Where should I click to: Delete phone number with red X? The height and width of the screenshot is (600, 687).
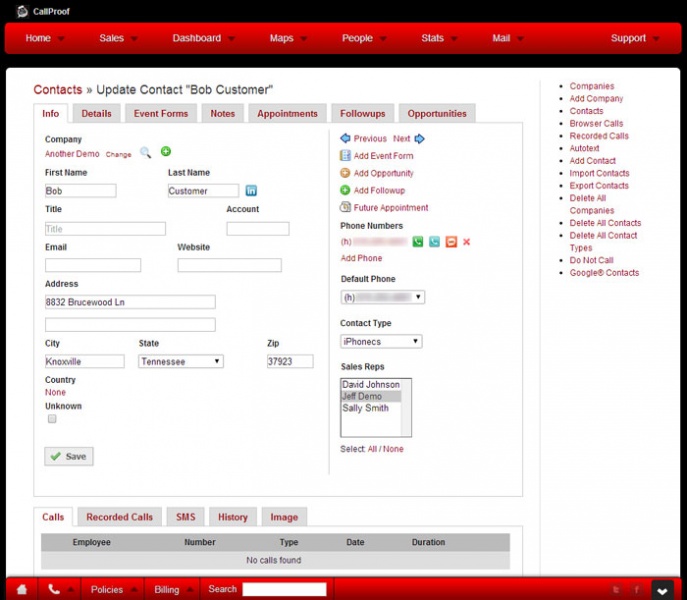click(467, 242)
